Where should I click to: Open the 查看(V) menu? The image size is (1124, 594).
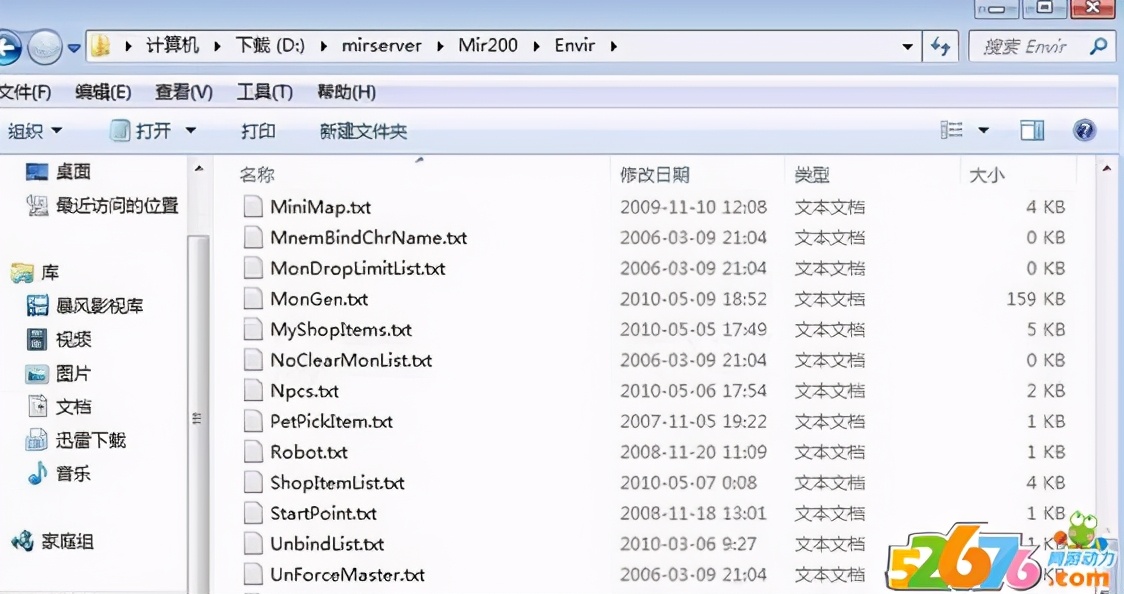tap(184, 92)
